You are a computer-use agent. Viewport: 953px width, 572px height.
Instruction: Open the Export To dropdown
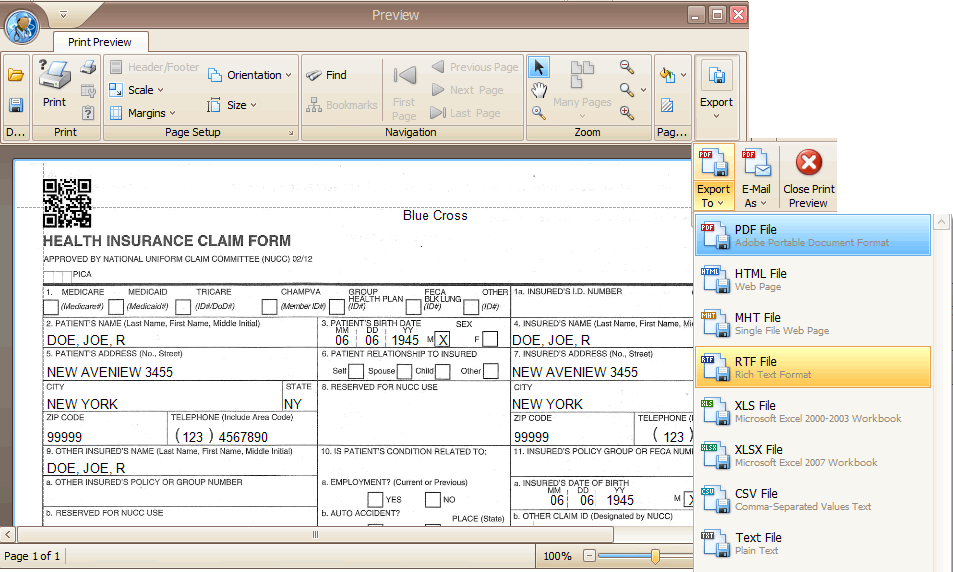coord(714,177)
